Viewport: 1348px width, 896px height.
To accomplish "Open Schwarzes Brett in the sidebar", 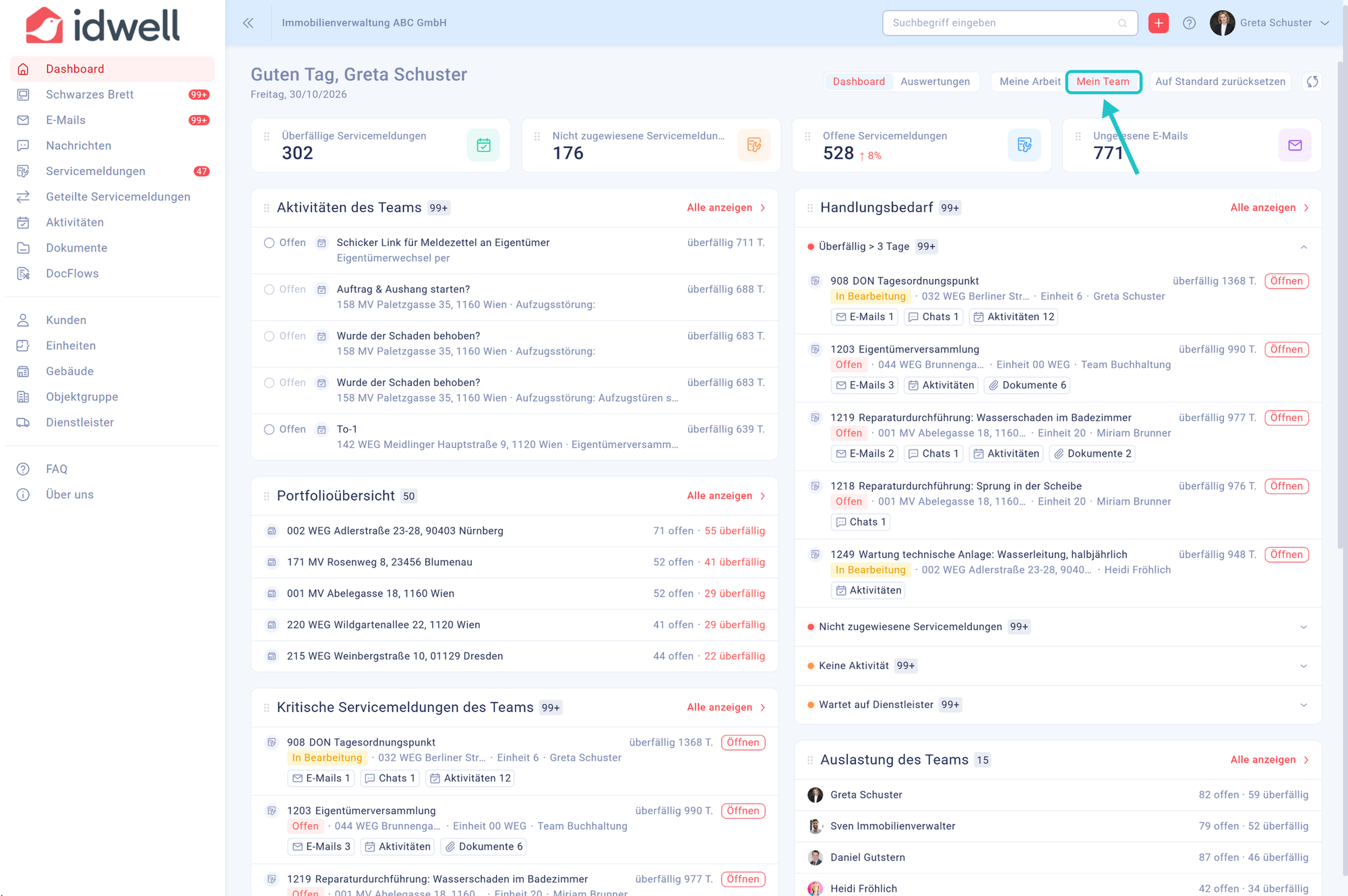I will [x=113, y=94].
